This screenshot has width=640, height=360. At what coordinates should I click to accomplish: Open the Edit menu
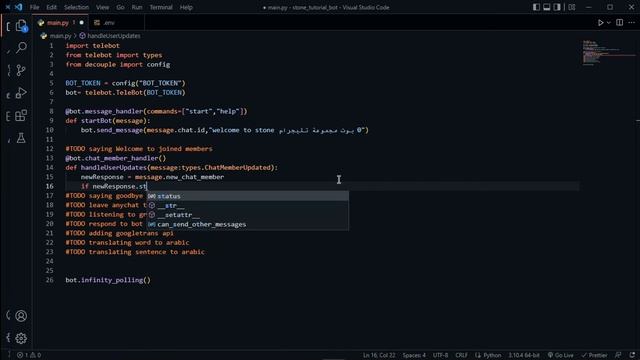point(51,7)
